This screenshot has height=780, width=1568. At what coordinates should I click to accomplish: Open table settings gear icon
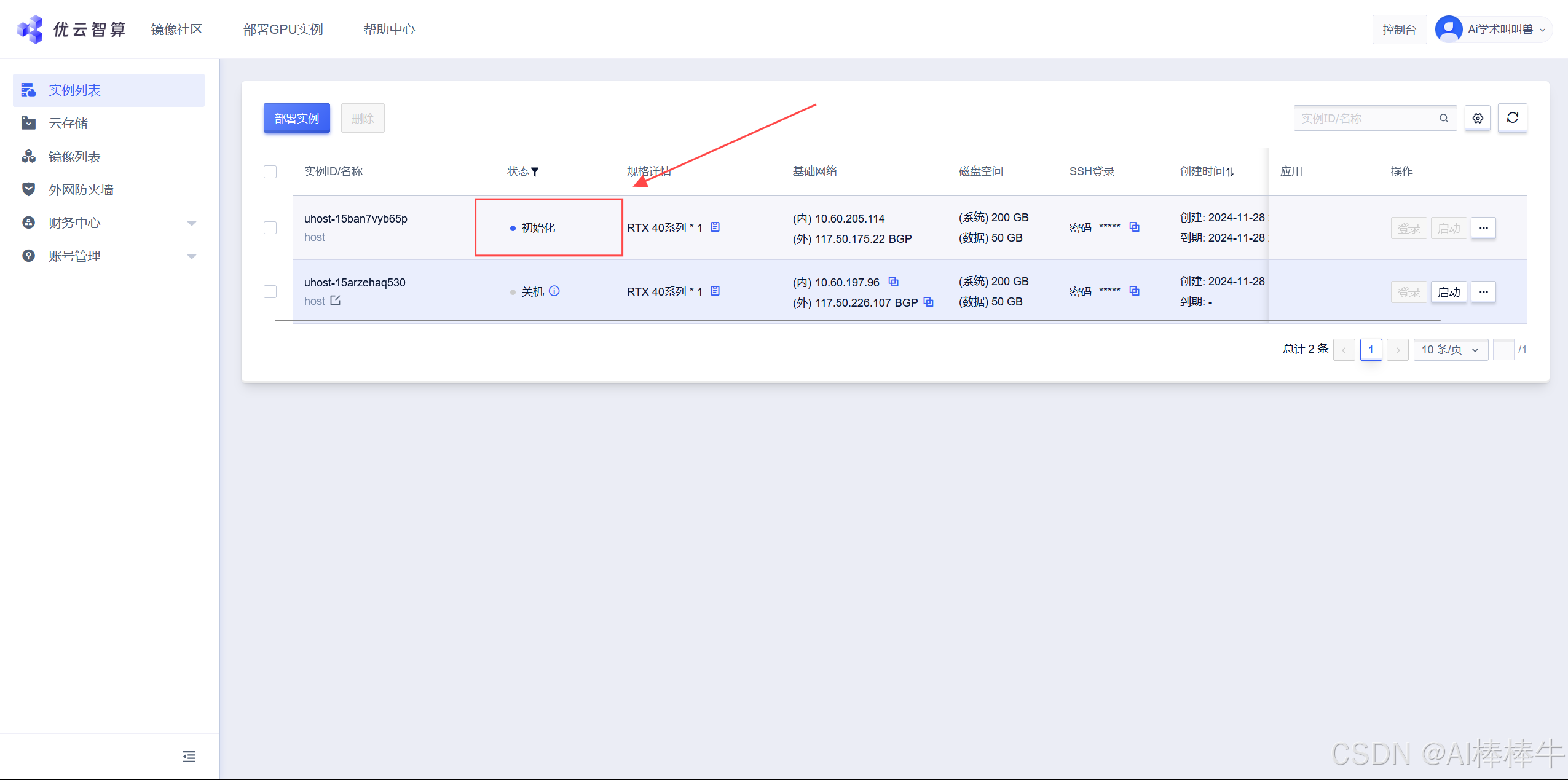pyautogui.click(x=1478, y=118)
